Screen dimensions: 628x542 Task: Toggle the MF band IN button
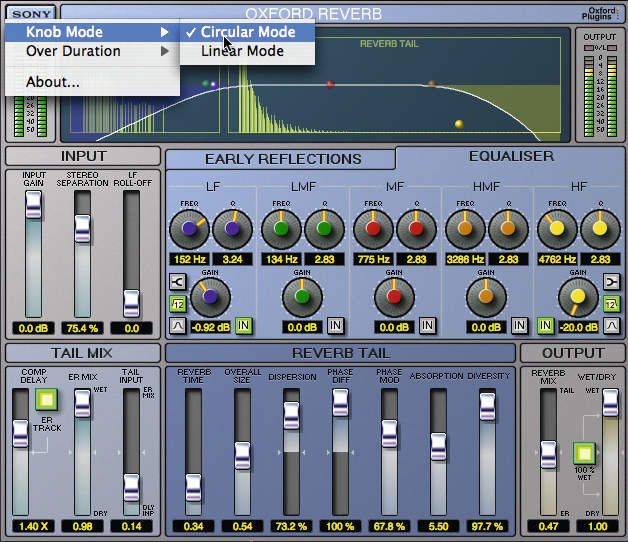(x=427, y=326)
